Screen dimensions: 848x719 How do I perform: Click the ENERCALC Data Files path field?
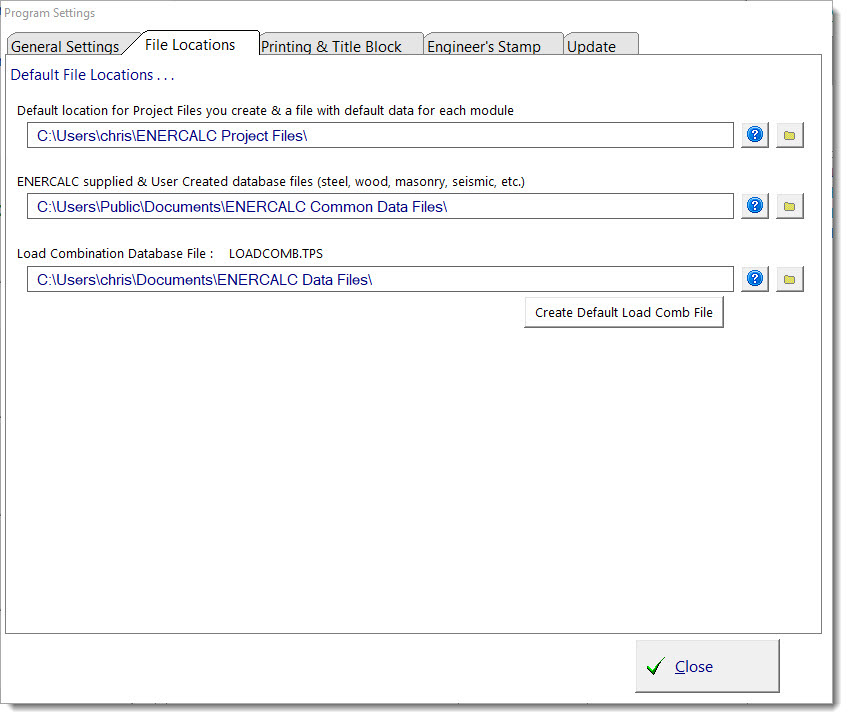coord(380,280)
